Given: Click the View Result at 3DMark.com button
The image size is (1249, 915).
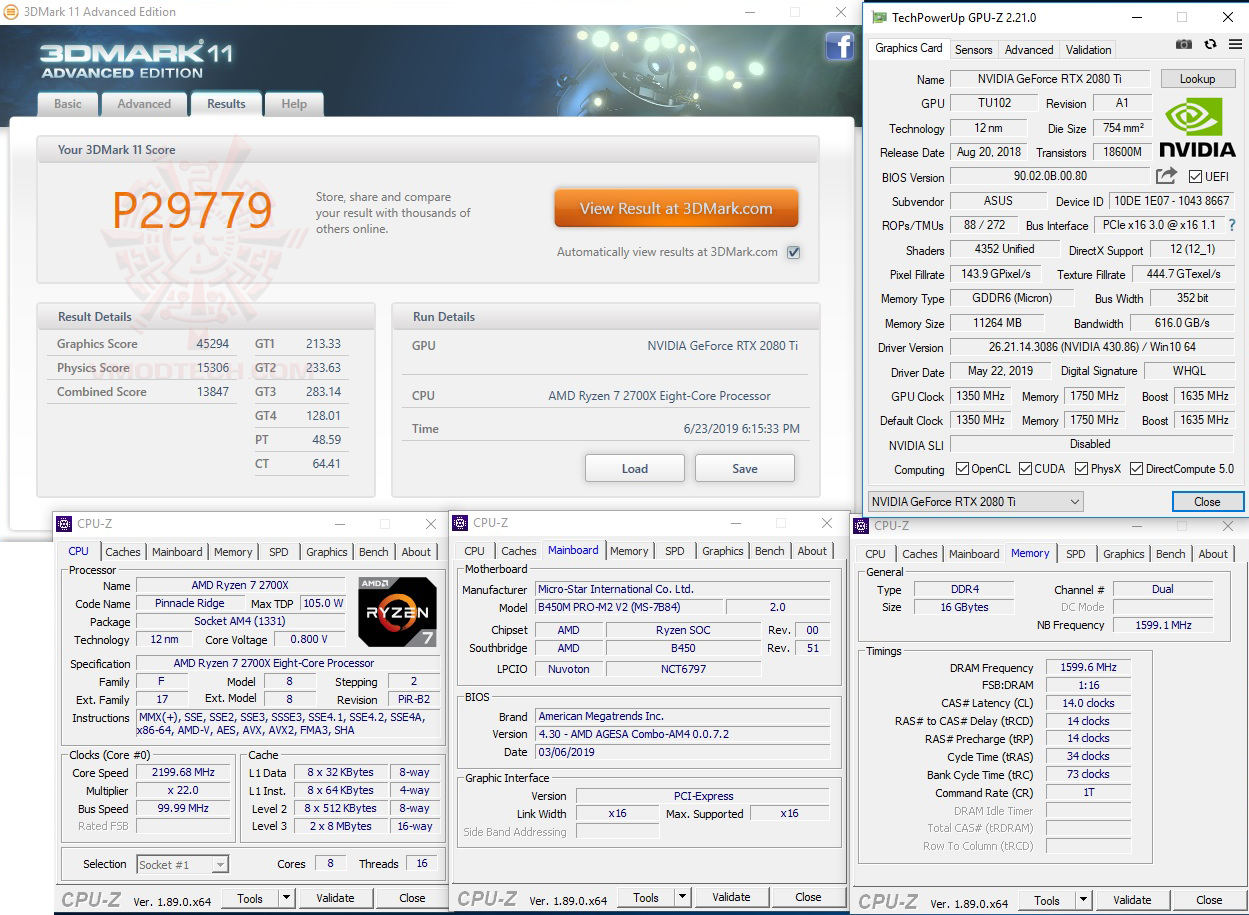Looking at the screenshot, I should (676, 207).
